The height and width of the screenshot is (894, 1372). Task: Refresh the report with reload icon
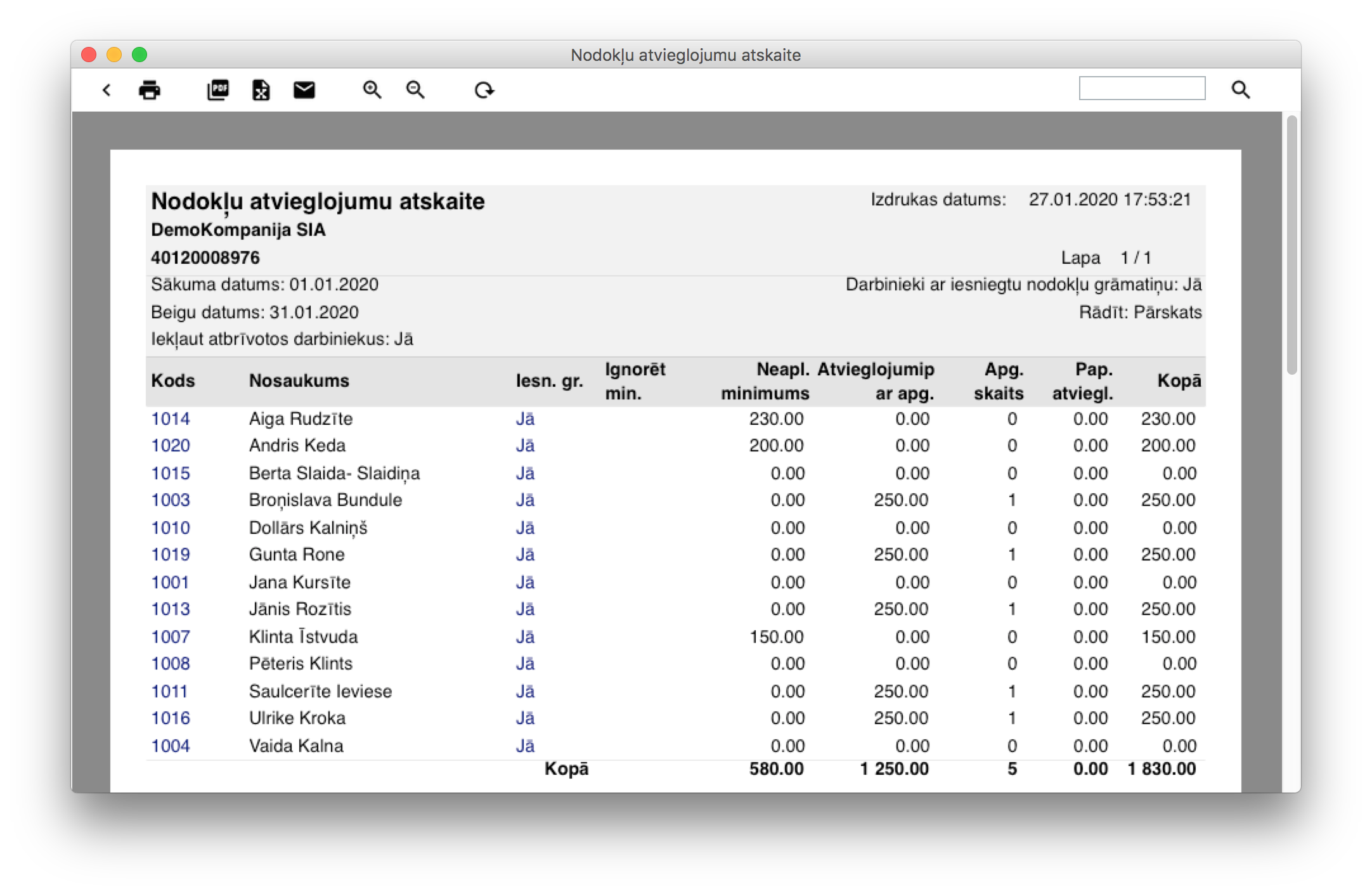[484, 90]
